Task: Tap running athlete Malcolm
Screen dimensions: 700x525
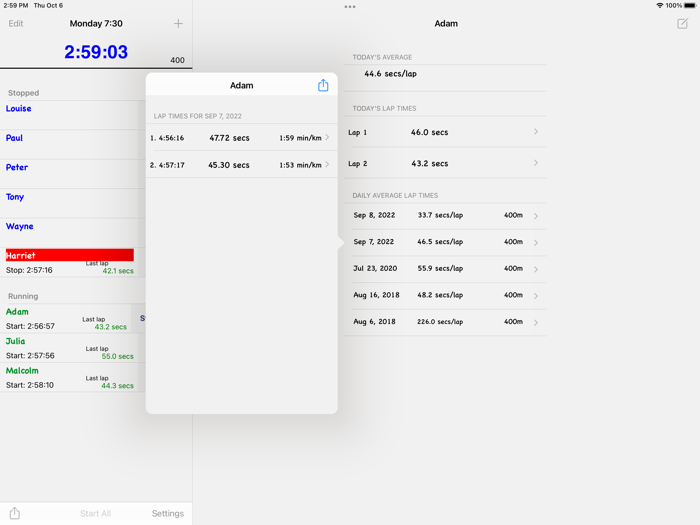Action: coord(70,377)
